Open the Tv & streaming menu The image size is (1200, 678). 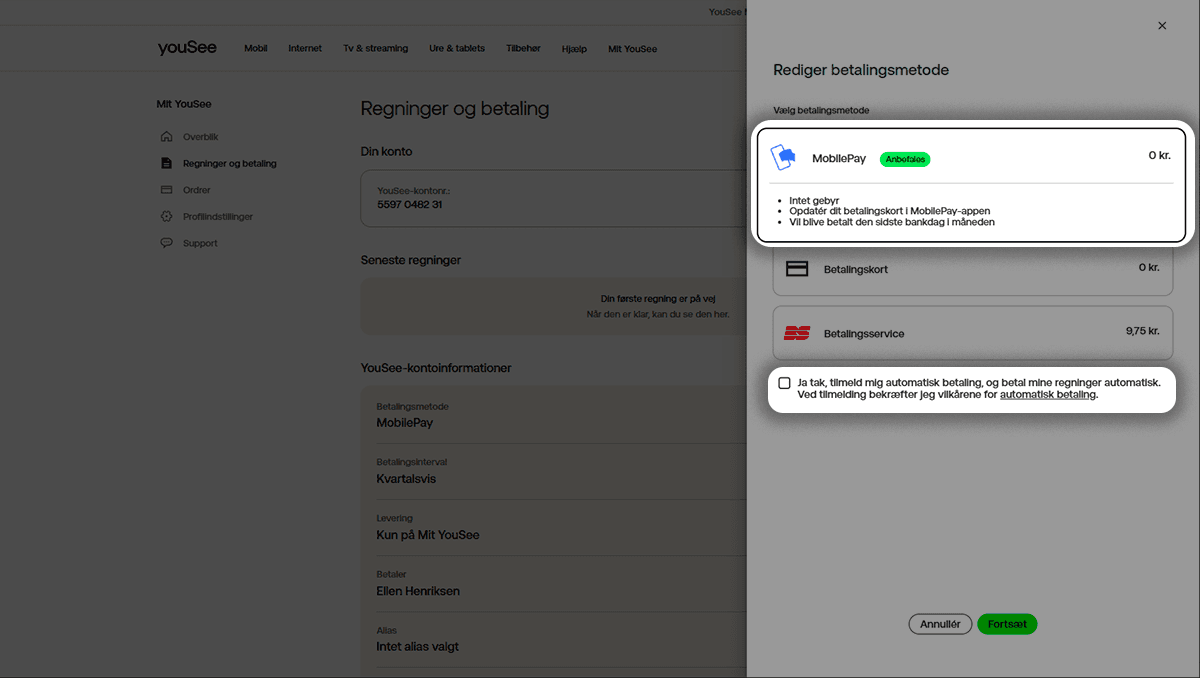[375, 49]
